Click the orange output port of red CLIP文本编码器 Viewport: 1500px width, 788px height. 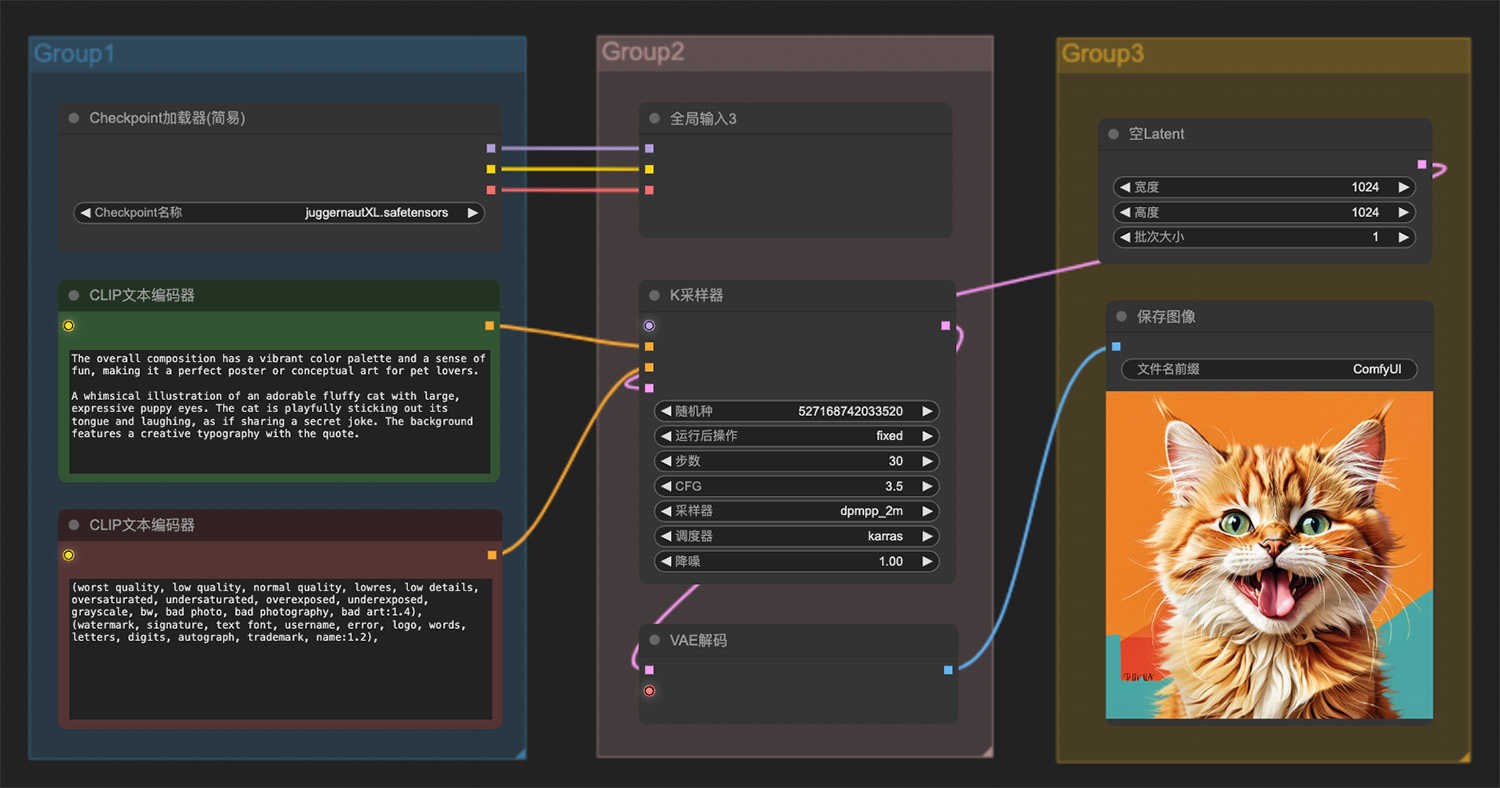click(491, 555)
